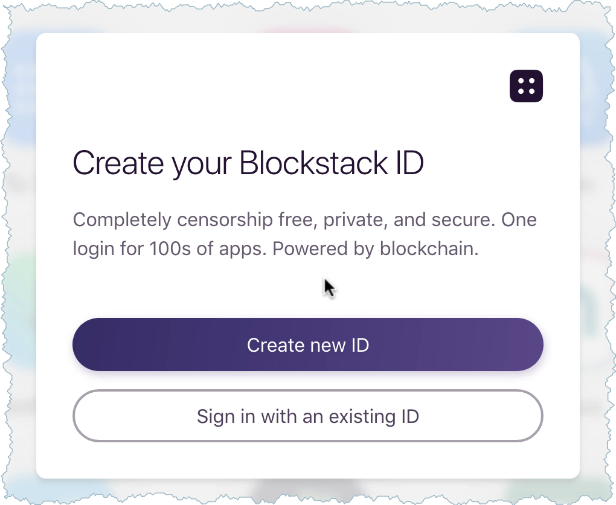Select the existing ID sign-in option
This screenshot has width=616, height=505.
coord(308,416)
